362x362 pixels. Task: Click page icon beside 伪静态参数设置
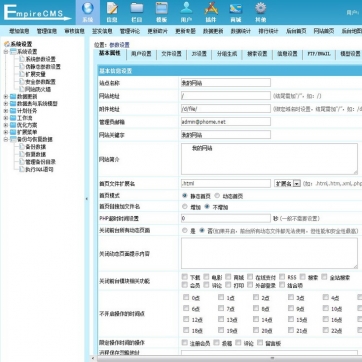click(x=22, y=67)
